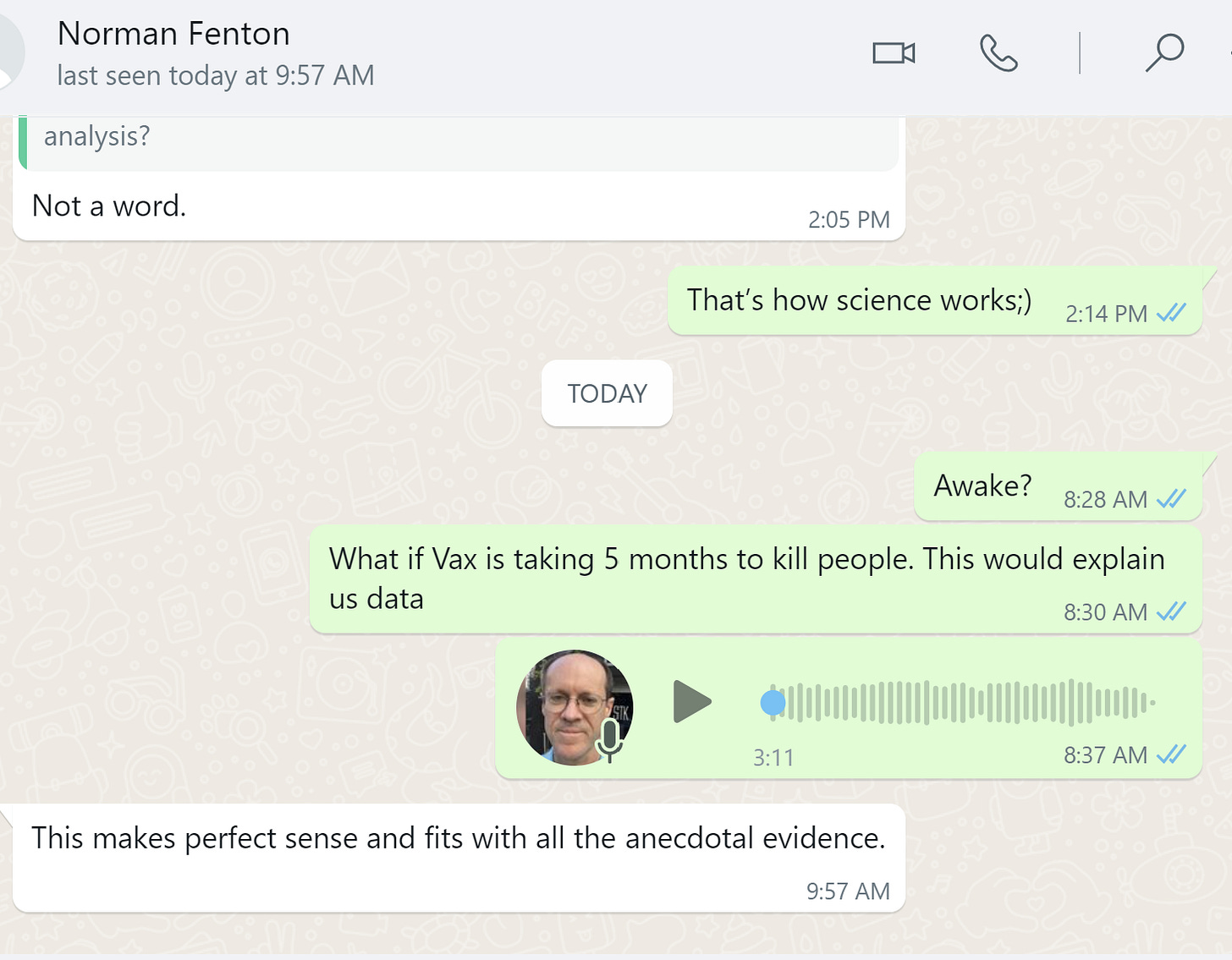The image size is (1232, 960).
Task: Select the "That's how science works;)" message
Action: [858, 300]
